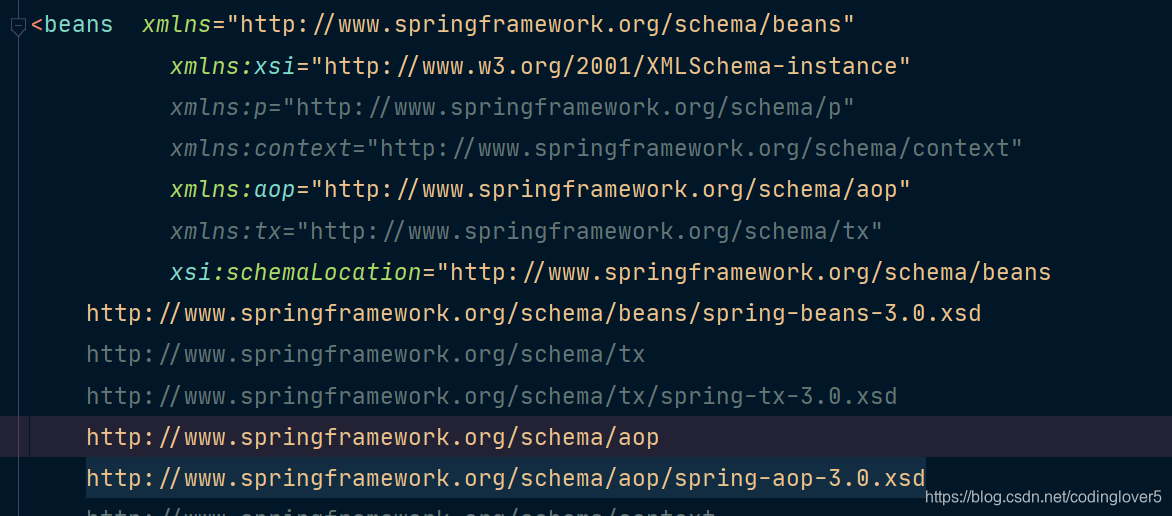Select the greyed xmlns:p namespace line
This screenshot has height=516, width=1172.
tap(512, 108)
